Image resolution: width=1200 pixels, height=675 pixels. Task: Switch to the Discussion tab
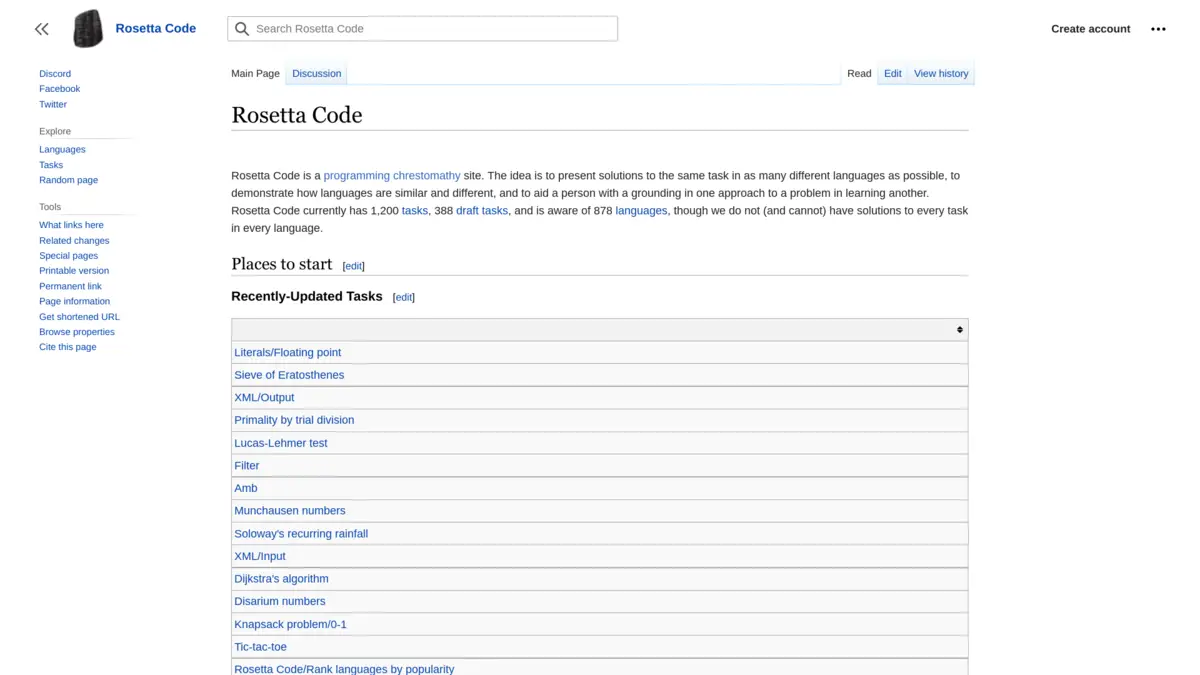(x=316, y=73)
